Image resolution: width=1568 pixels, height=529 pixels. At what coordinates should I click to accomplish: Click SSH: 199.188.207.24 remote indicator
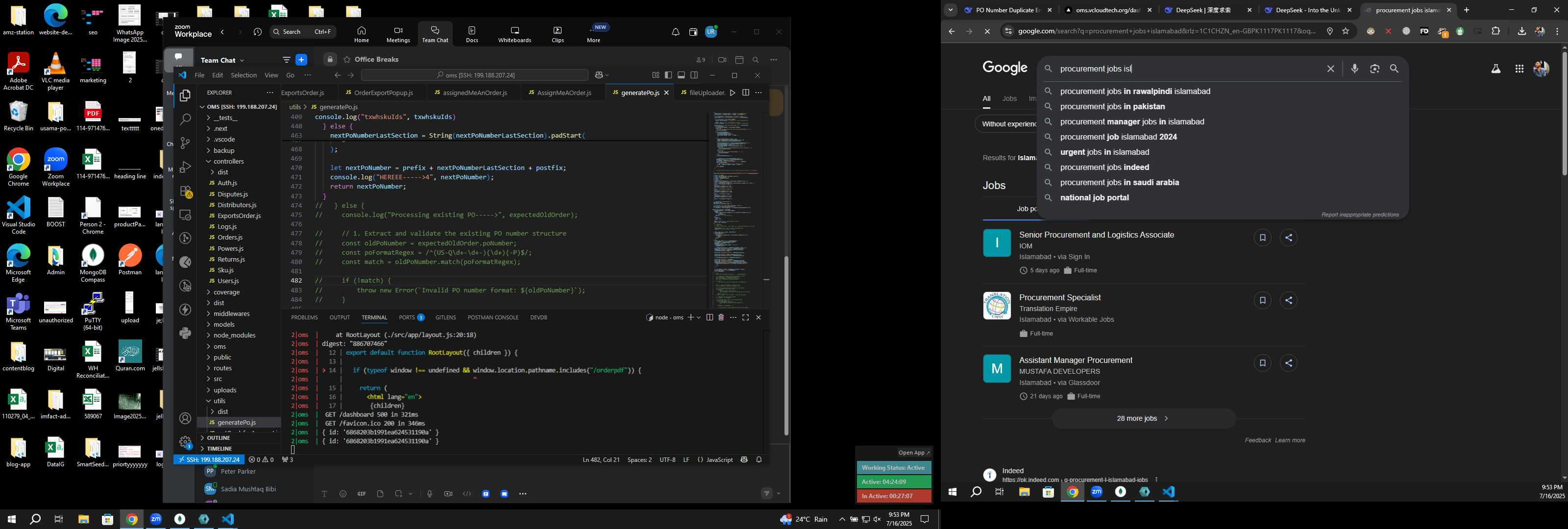coord(209,459)
